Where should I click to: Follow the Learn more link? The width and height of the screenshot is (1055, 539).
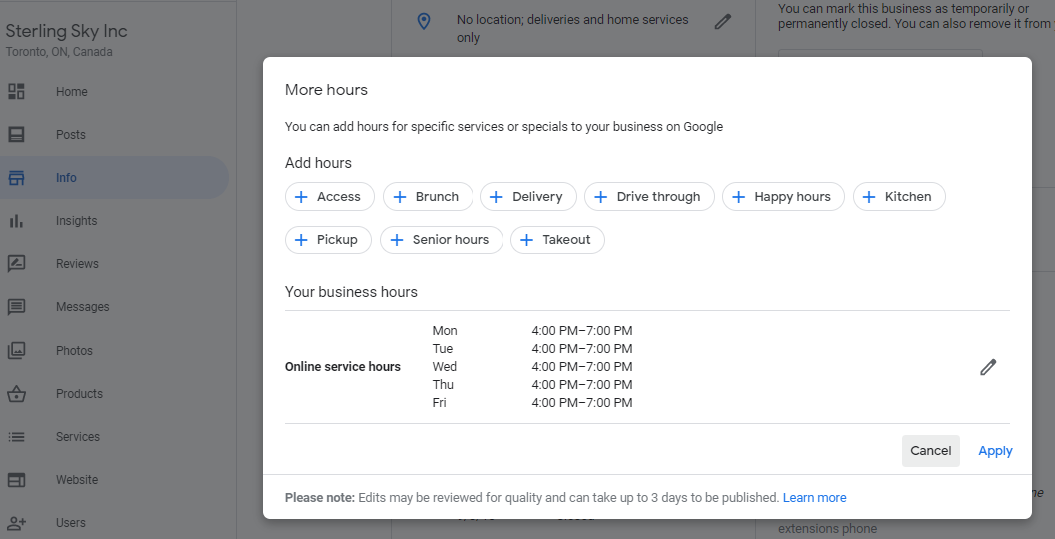pos(814,498)
